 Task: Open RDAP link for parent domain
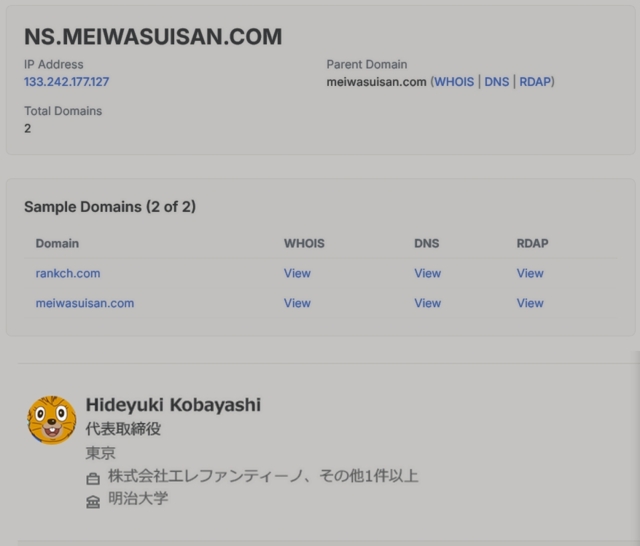535,82
